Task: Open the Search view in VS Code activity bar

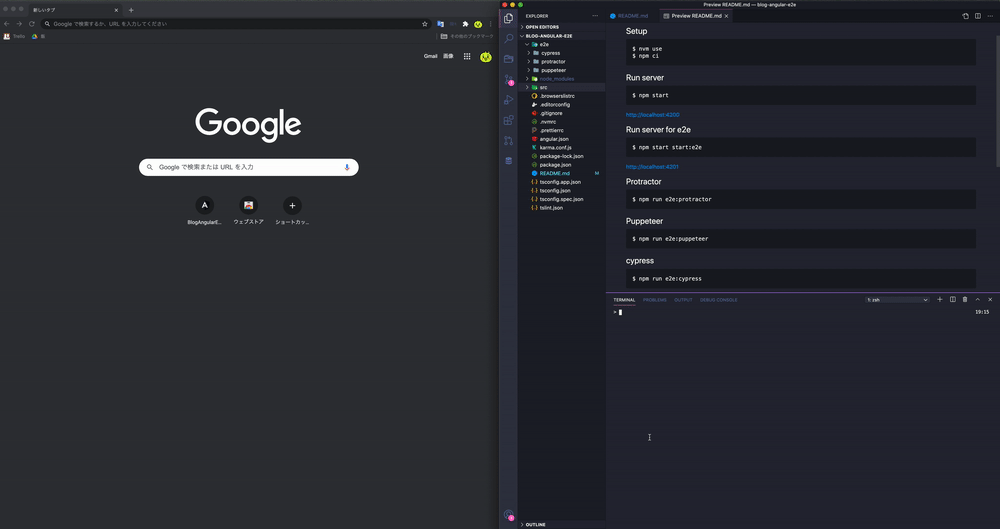Action: click(508, 39)
